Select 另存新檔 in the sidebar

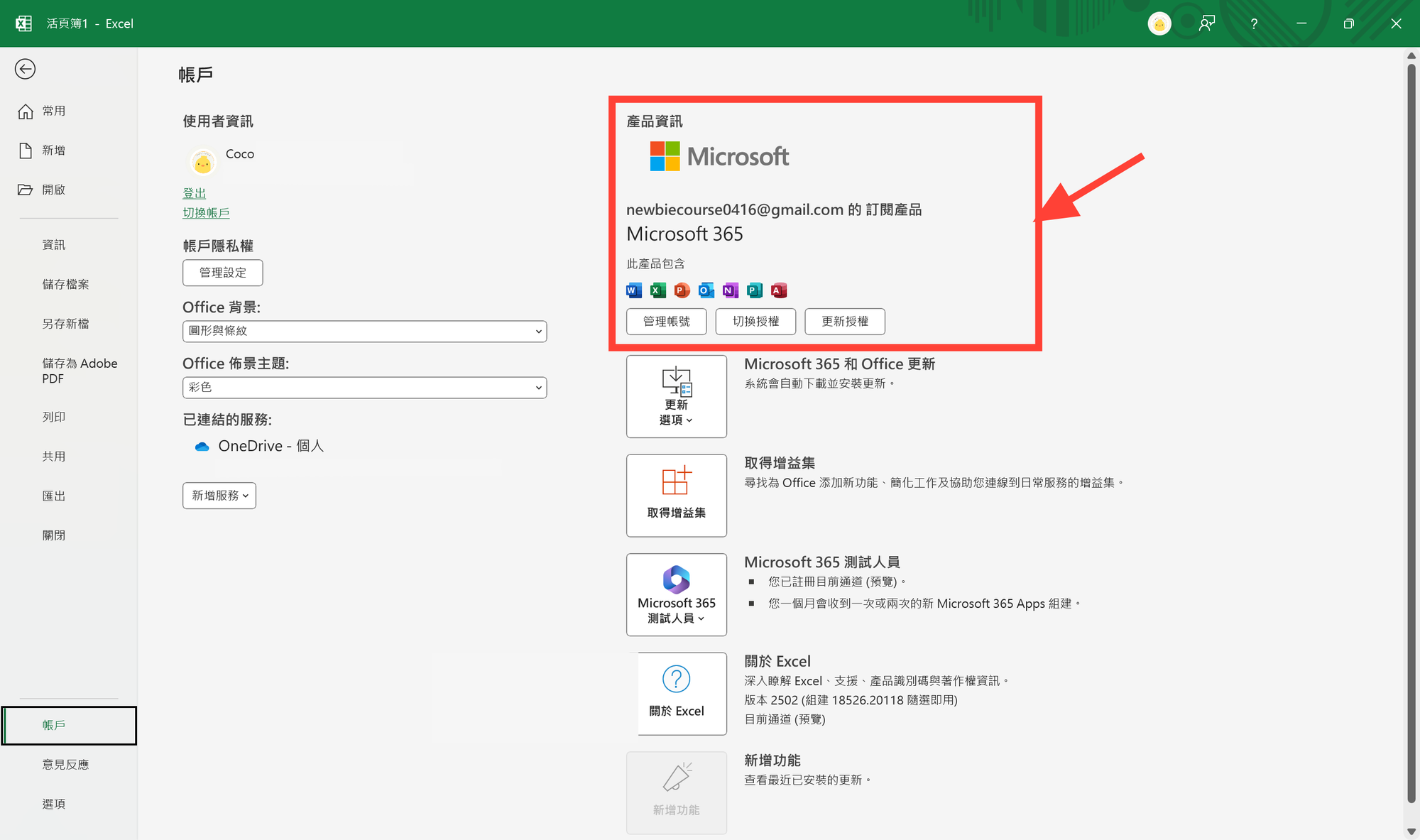click(65, 324)
